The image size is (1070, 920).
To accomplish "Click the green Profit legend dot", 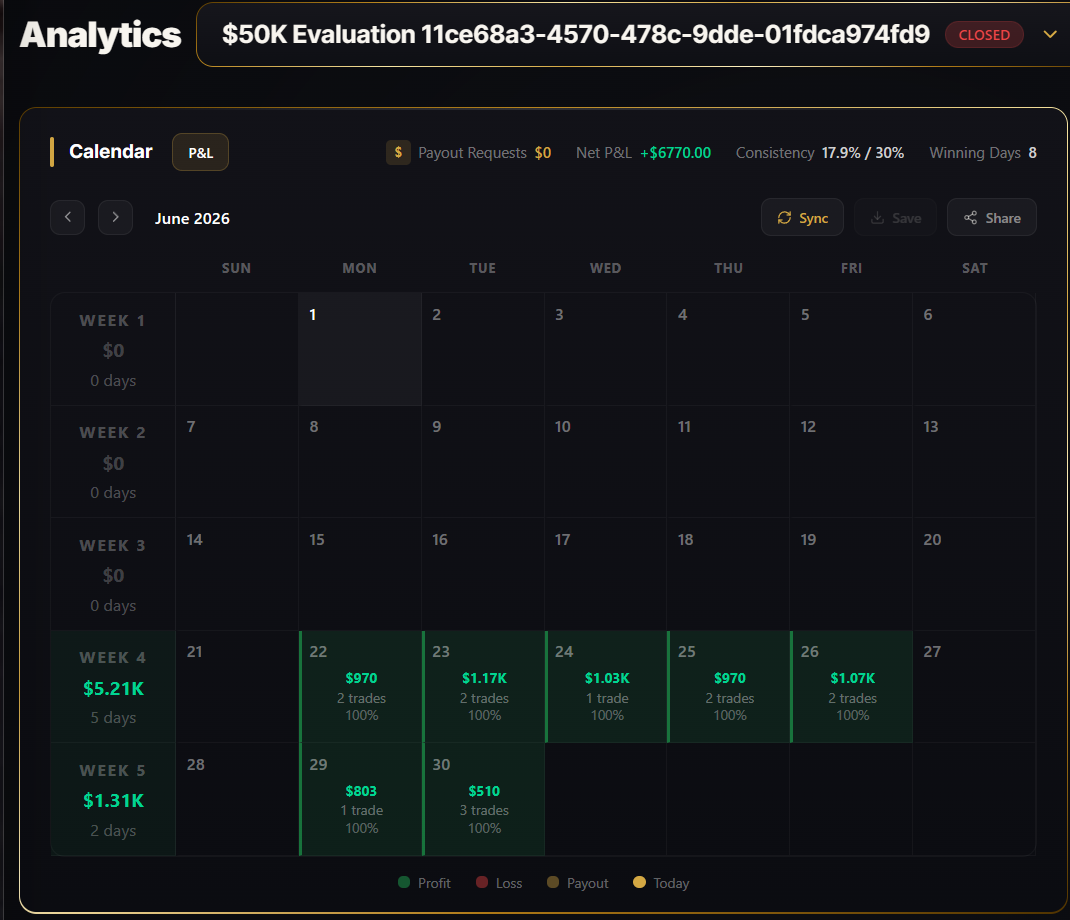I will [x=404, y=882].
